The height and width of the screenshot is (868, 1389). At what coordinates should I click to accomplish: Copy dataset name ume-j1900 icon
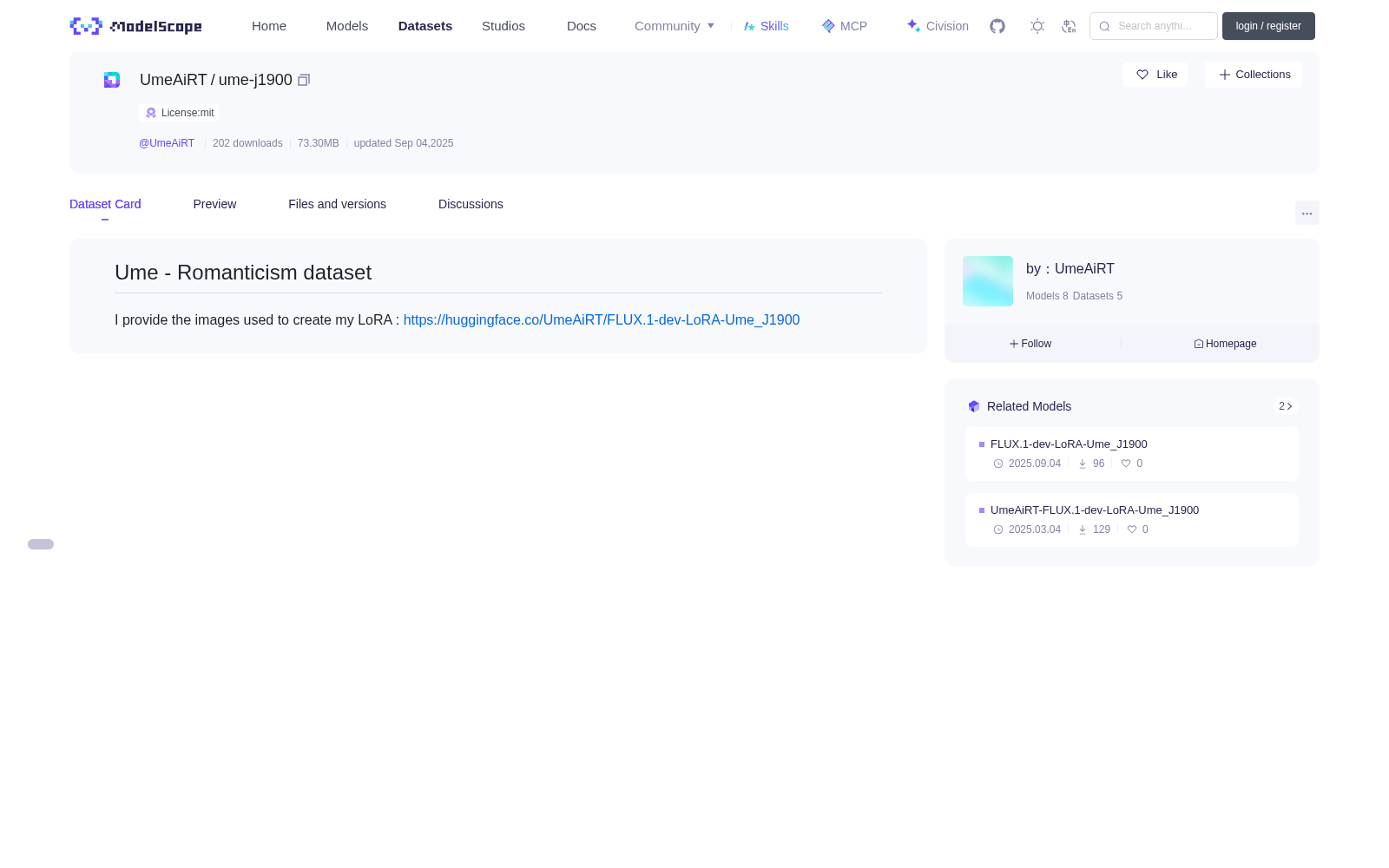point(304,80)
